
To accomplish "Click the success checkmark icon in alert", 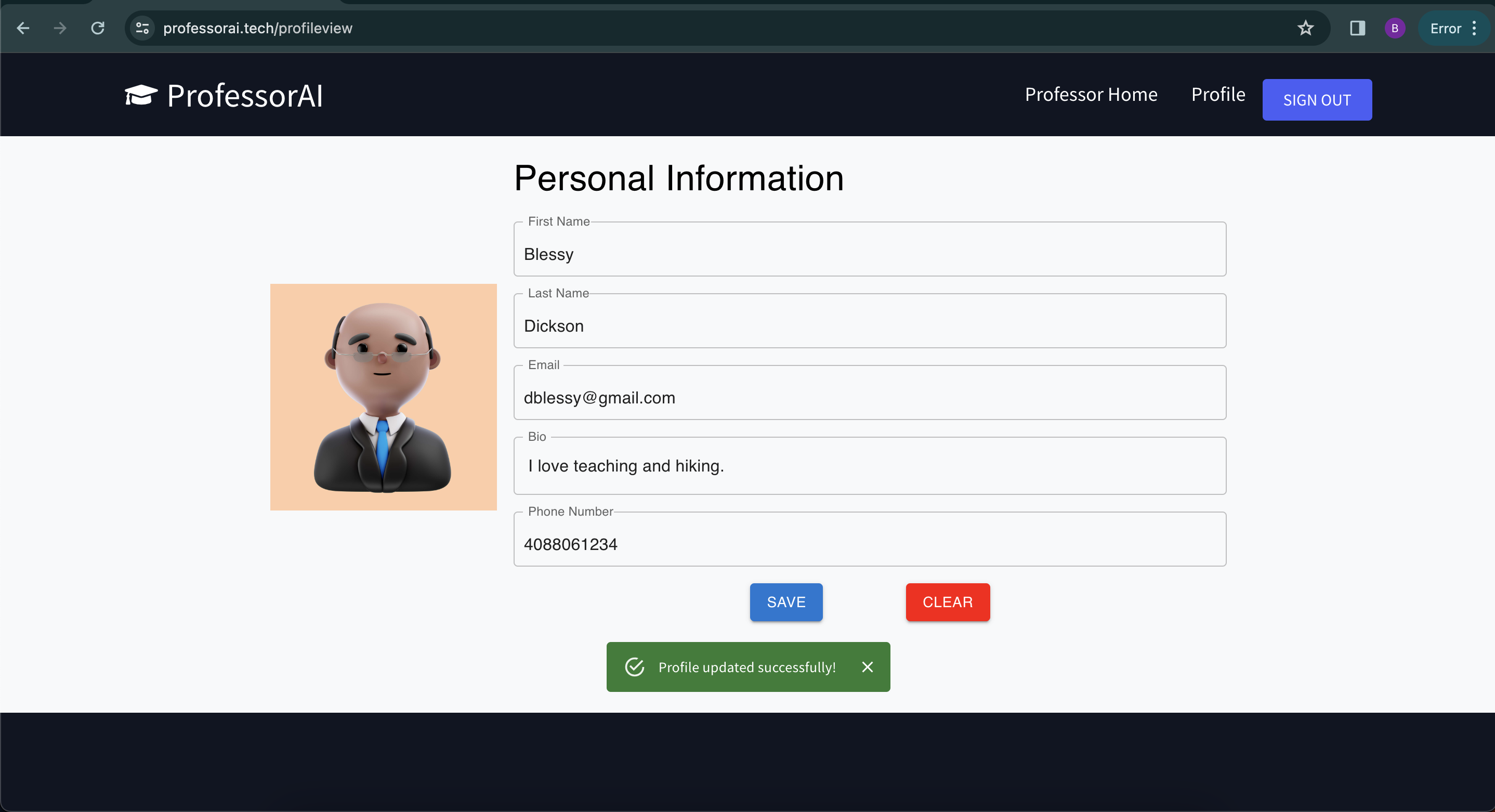I will (634, 667).
